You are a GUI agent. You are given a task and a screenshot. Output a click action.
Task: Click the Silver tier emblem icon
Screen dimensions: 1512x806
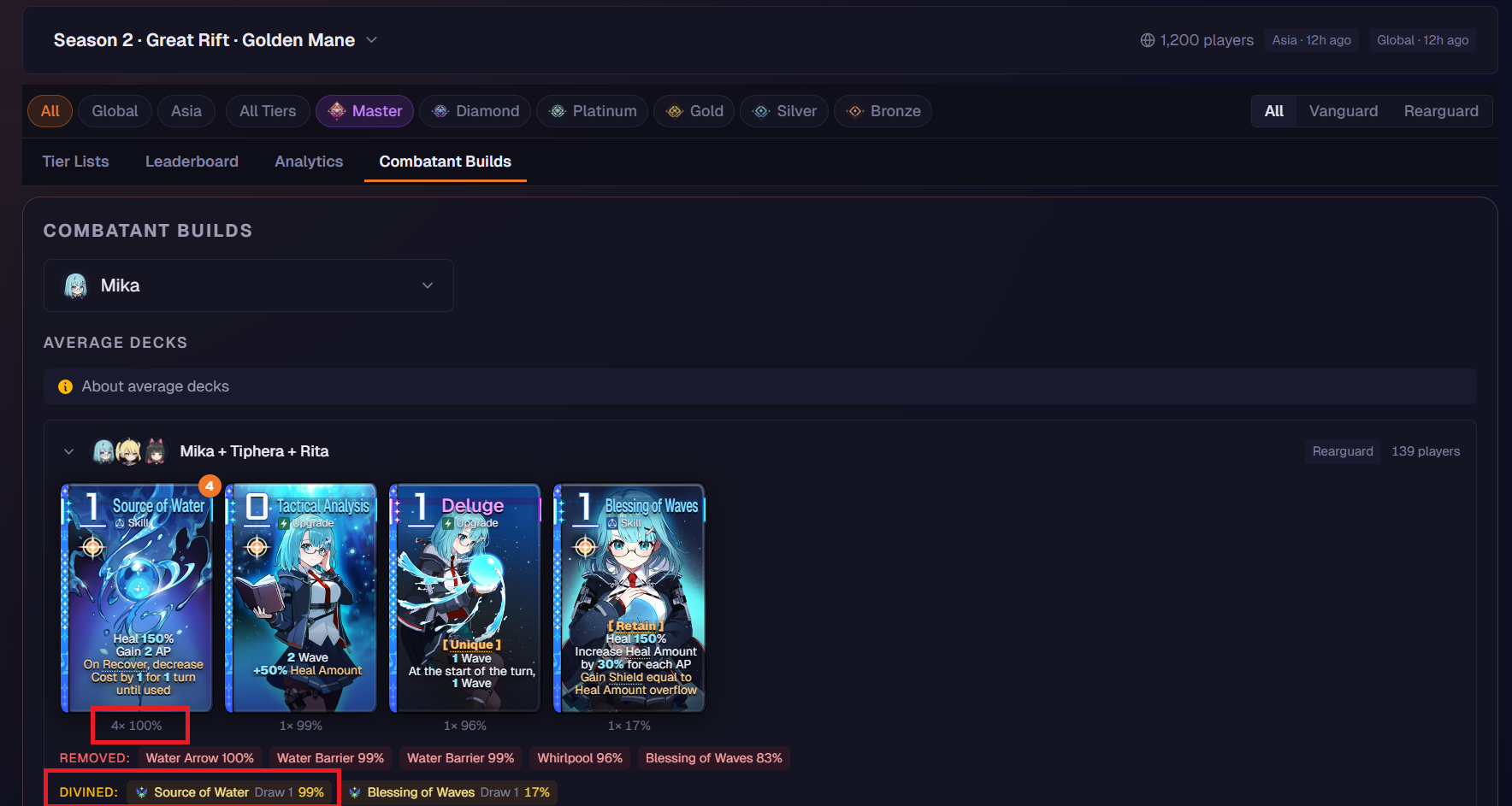761,111
